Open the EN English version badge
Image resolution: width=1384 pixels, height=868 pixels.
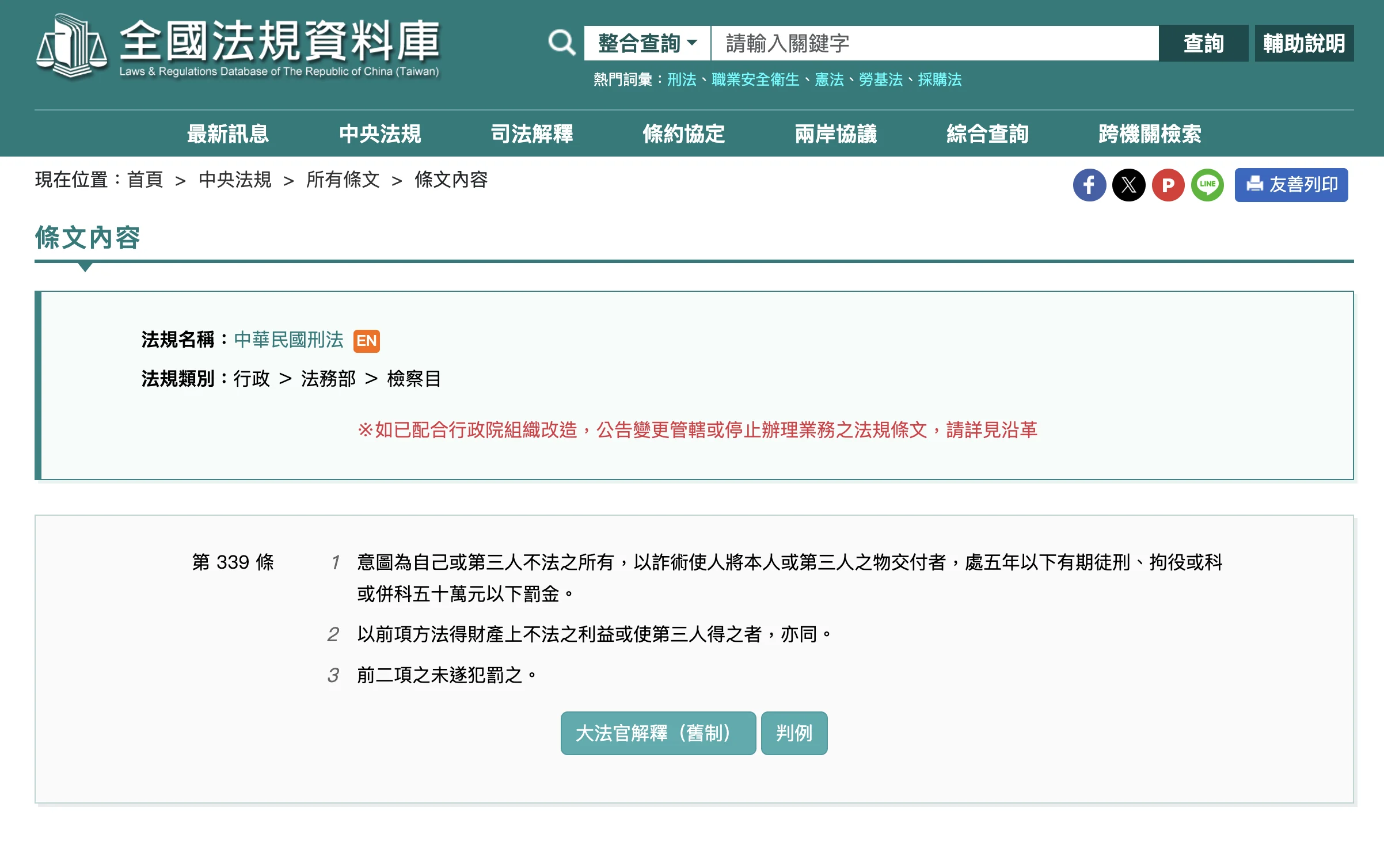pyautogui.click(x=367, y=341)
